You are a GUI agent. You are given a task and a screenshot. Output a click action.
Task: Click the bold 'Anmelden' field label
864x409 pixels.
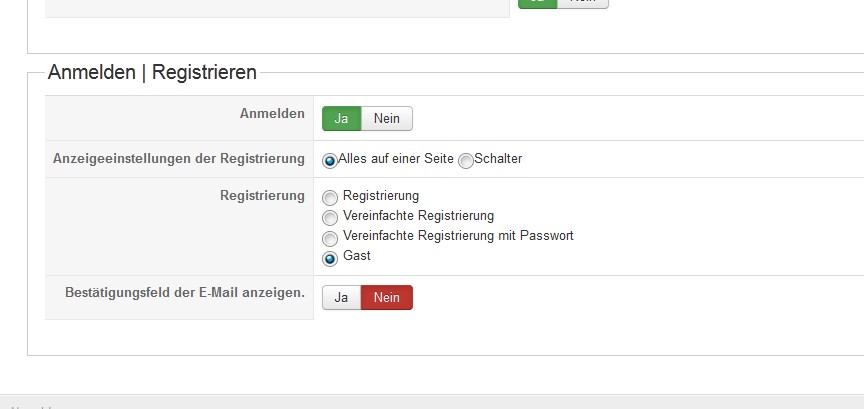pyautogui.click(x=272, y=114)
